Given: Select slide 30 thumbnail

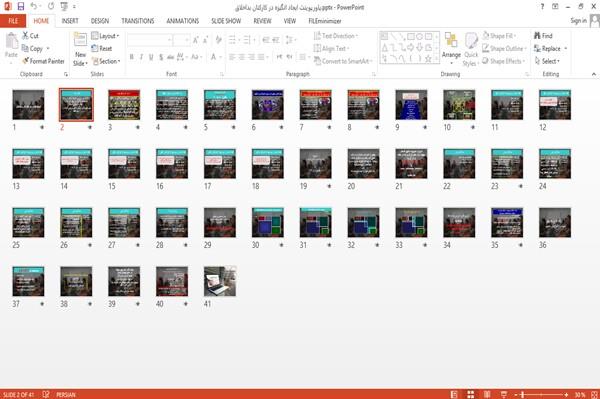Looking at the screenshot, I should (x=268, y=222).
